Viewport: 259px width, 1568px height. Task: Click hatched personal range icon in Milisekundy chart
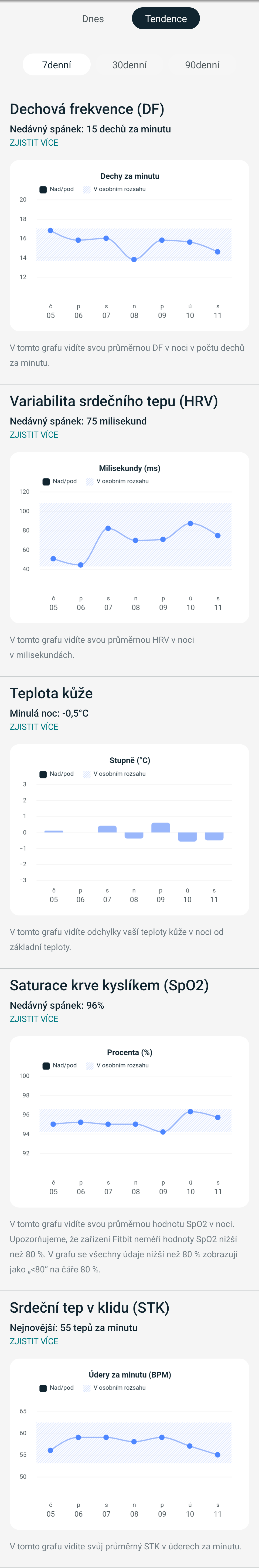click(90, 482)
